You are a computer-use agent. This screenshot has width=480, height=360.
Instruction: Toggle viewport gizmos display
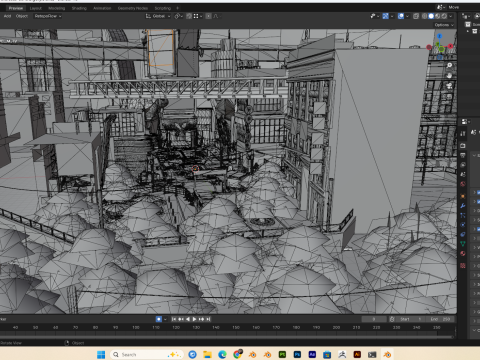coord(385,16)
